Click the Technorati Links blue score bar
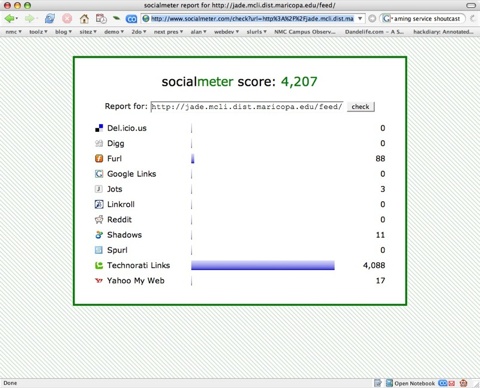Viewport: 480px width, 388px height. point(263,265)
